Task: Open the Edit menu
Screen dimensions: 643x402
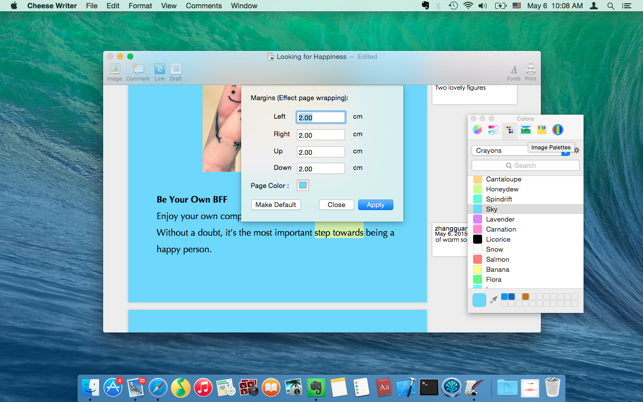Action: (x=113, y=6)
